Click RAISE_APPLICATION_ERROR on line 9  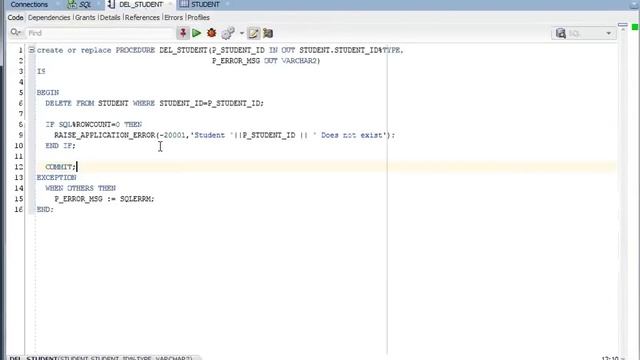pos(104,135)
